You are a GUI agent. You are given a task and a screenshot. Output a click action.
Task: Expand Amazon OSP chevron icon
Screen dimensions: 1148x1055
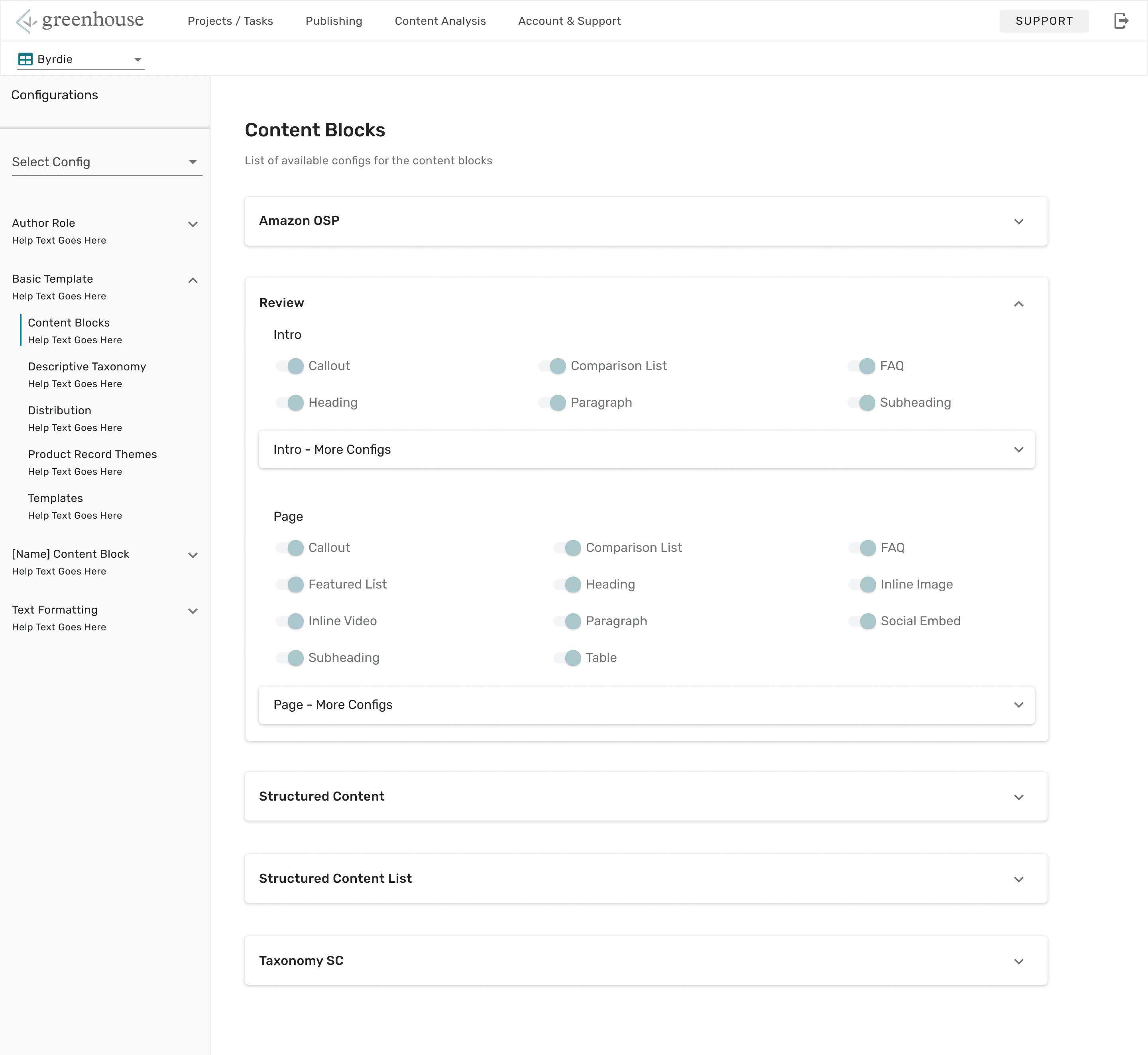tap(1018, 222)
